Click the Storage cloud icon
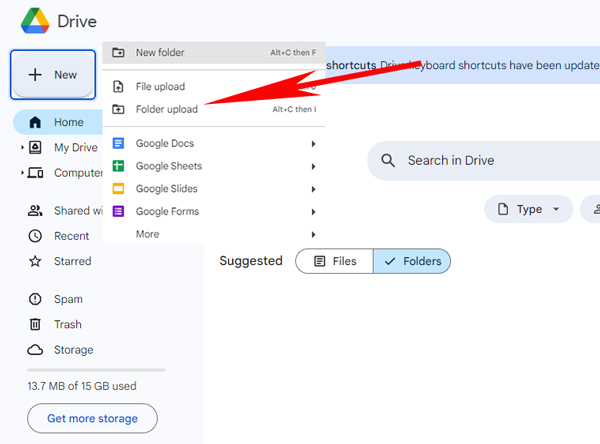The image size is (600, 444). (x=35, y=350)
